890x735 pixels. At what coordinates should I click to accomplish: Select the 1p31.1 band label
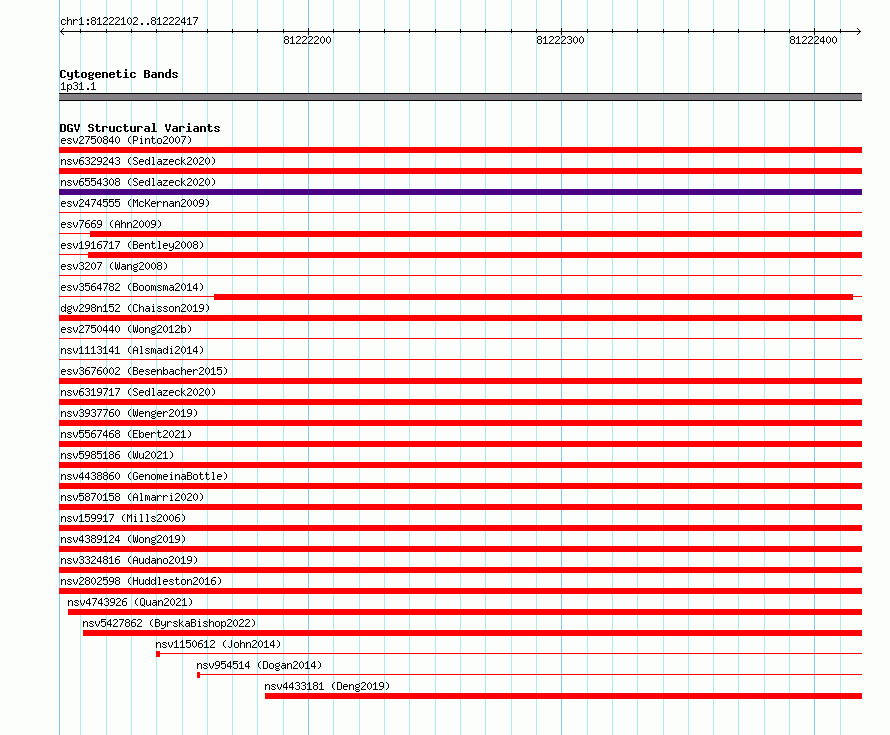pyautogui.click(x=78, y=86)
